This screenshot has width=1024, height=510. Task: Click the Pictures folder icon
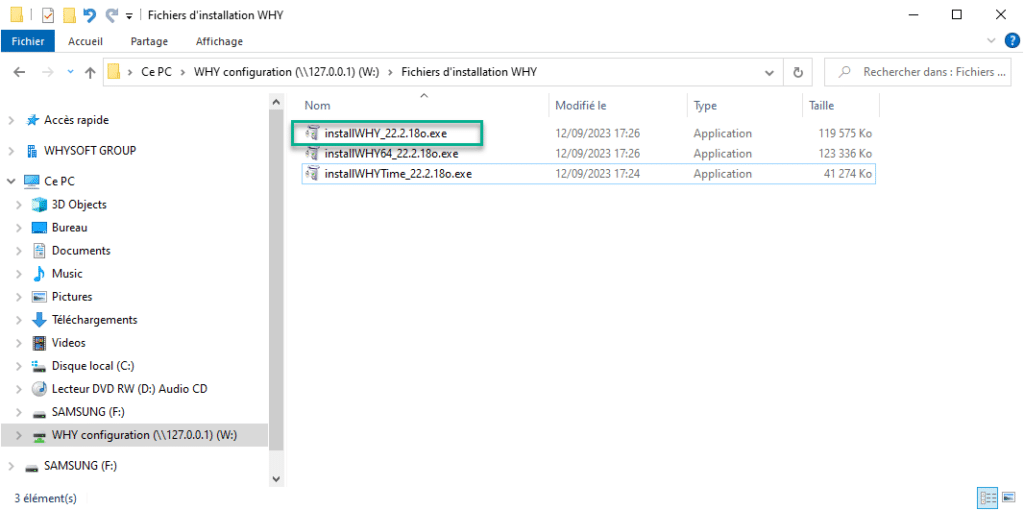click(40, 296)
